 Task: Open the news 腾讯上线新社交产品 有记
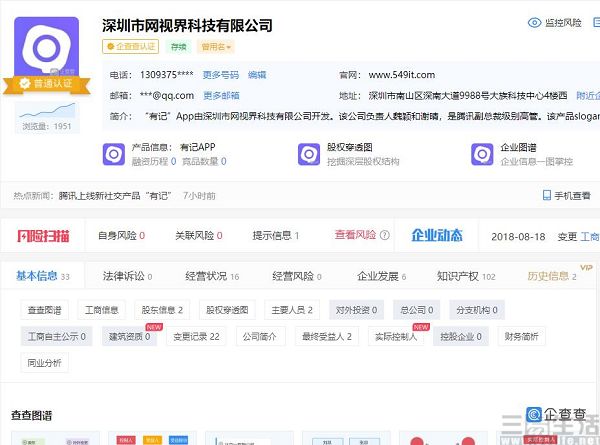click(115, 196)
